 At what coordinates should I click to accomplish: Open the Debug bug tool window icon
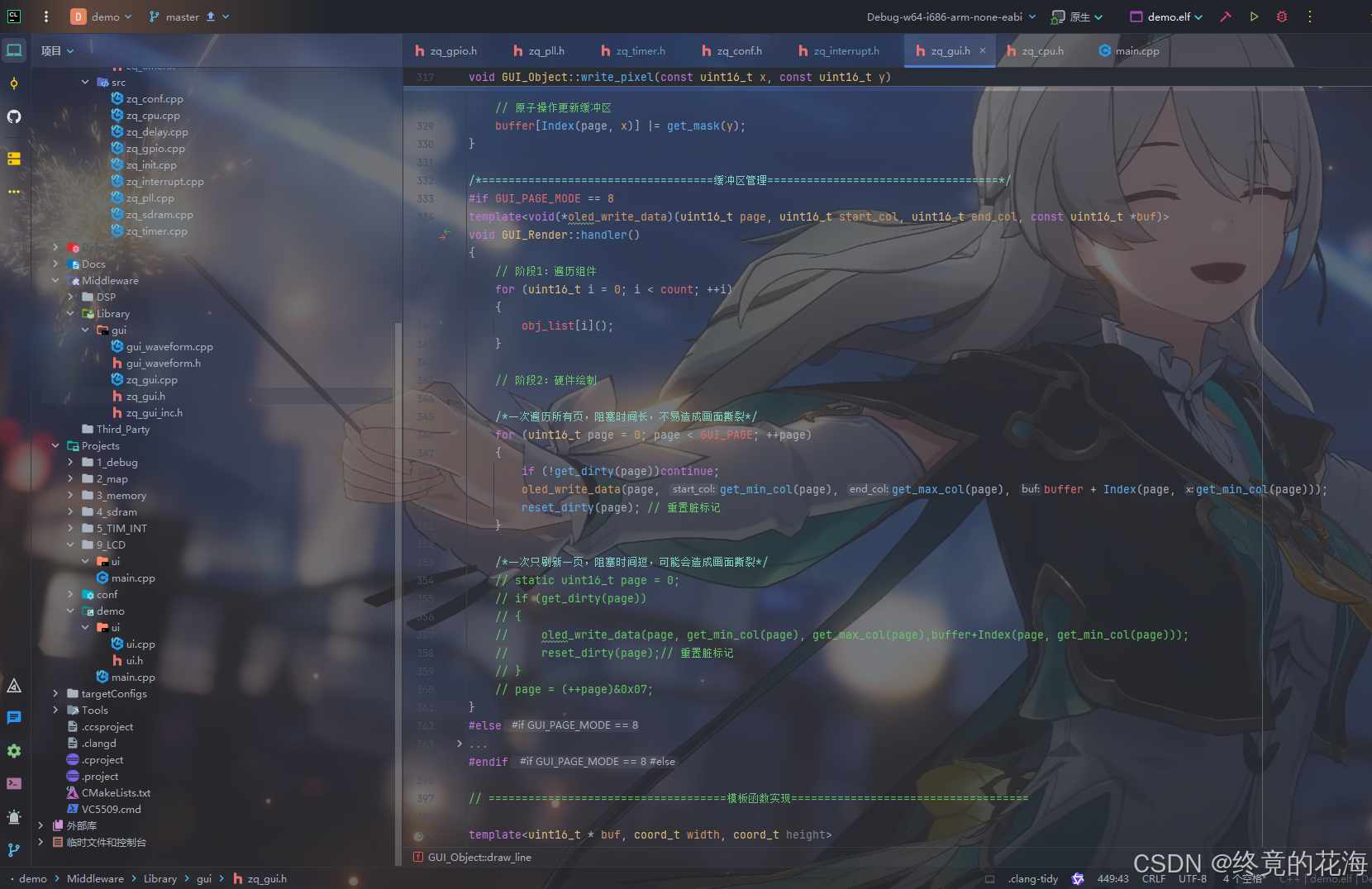tap(14, 817)
